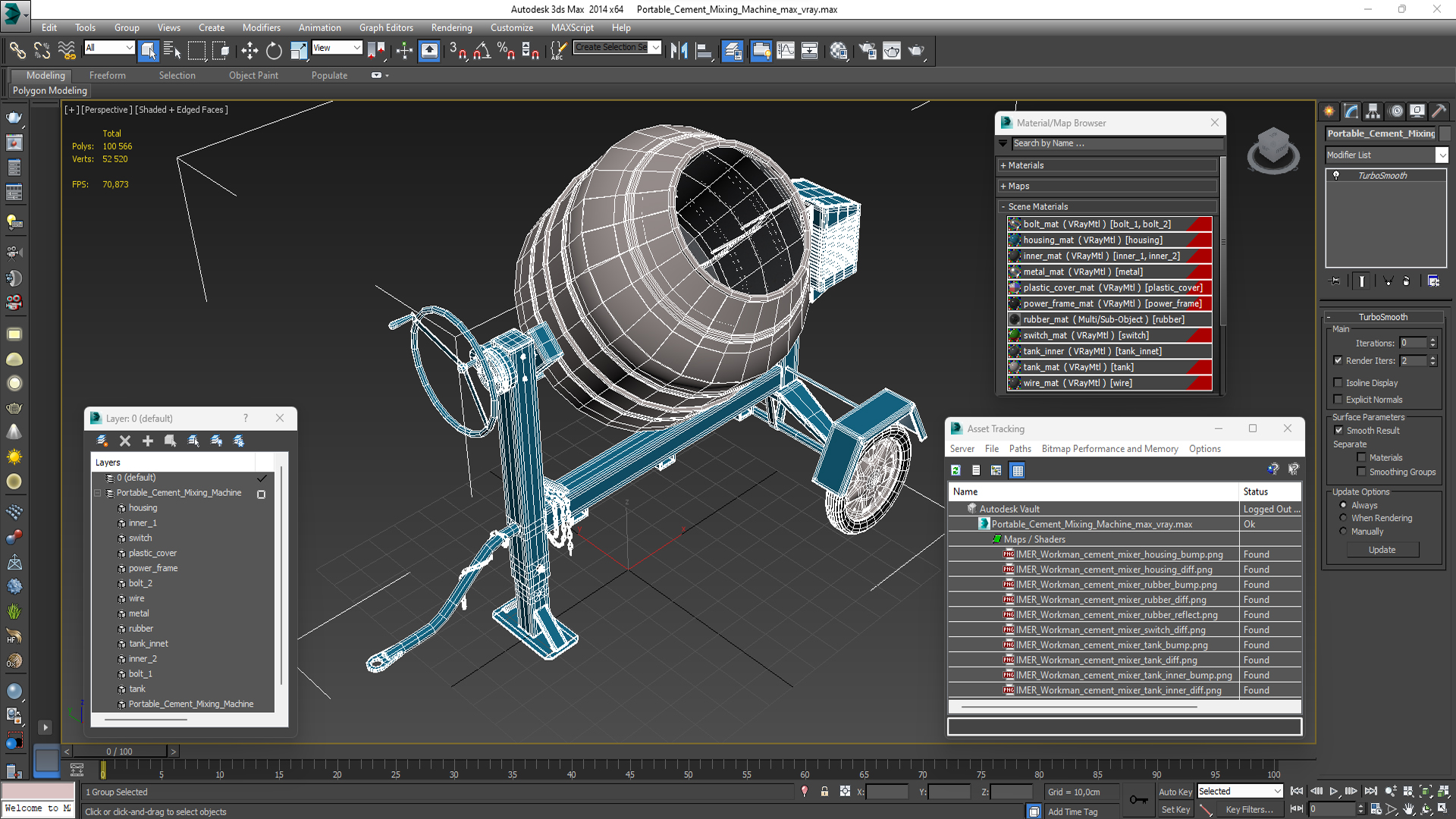
Task: Click Select Object arrow tool
Action: point(149,51)
